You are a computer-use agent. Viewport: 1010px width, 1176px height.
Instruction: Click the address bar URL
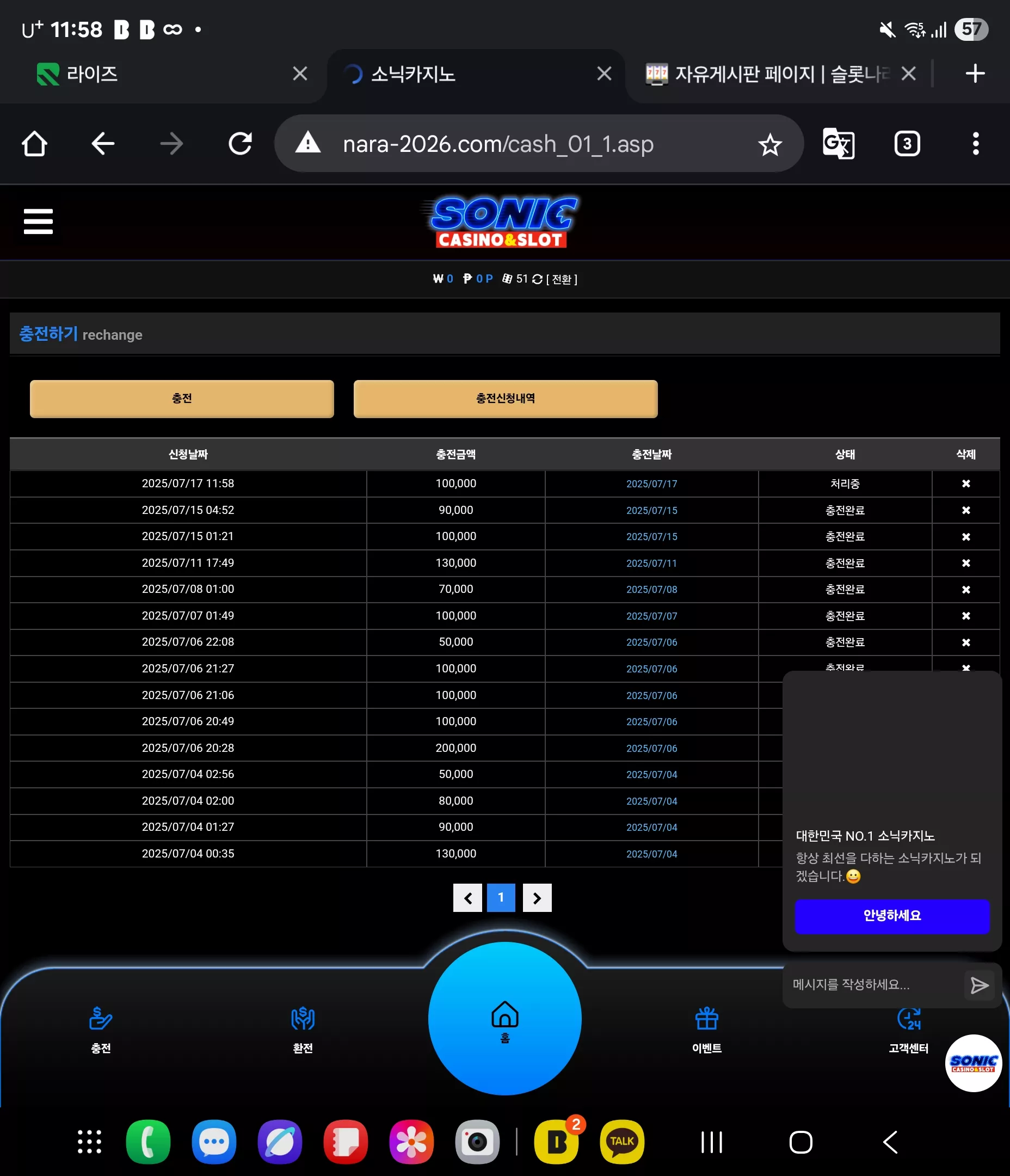498,144
